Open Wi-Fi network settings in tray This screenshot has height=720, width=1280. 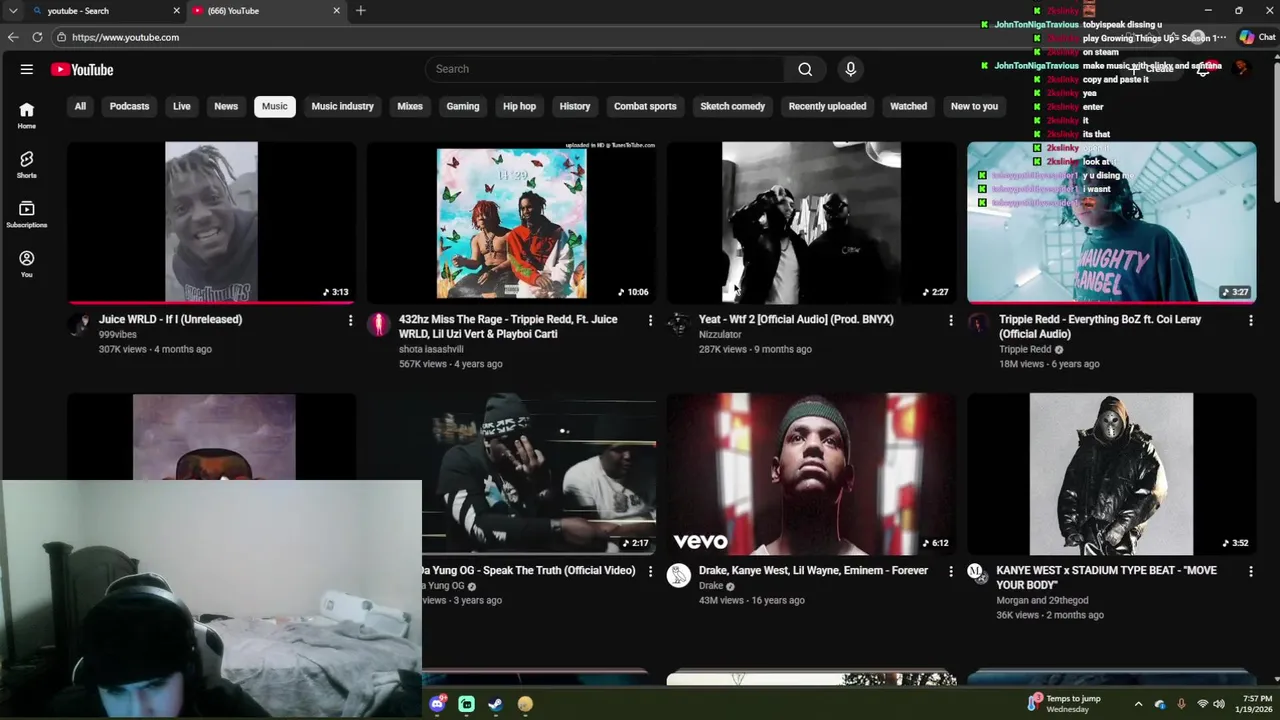coord(1202,704)
